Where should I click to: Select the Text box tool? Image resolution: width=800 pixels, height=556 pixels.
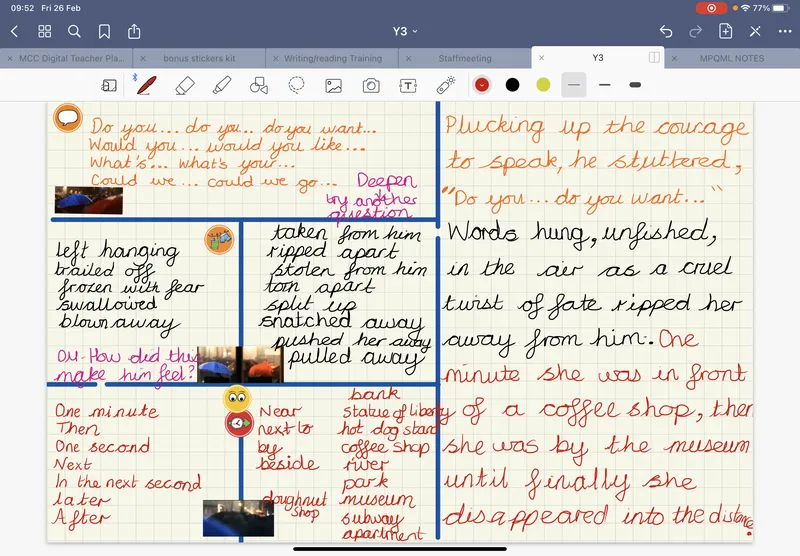pyautogui.click(x=408, y=85)
